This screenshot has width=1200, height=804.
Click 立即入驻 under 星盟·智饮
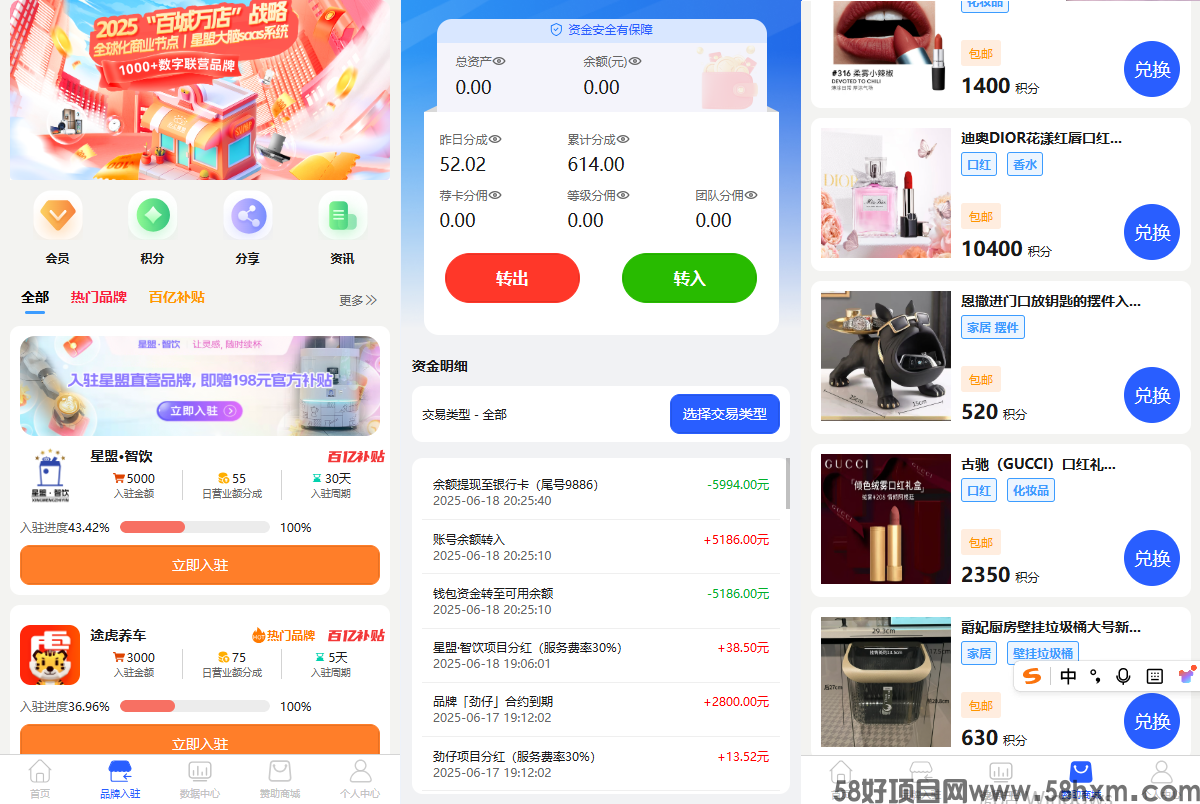[200, 565]
